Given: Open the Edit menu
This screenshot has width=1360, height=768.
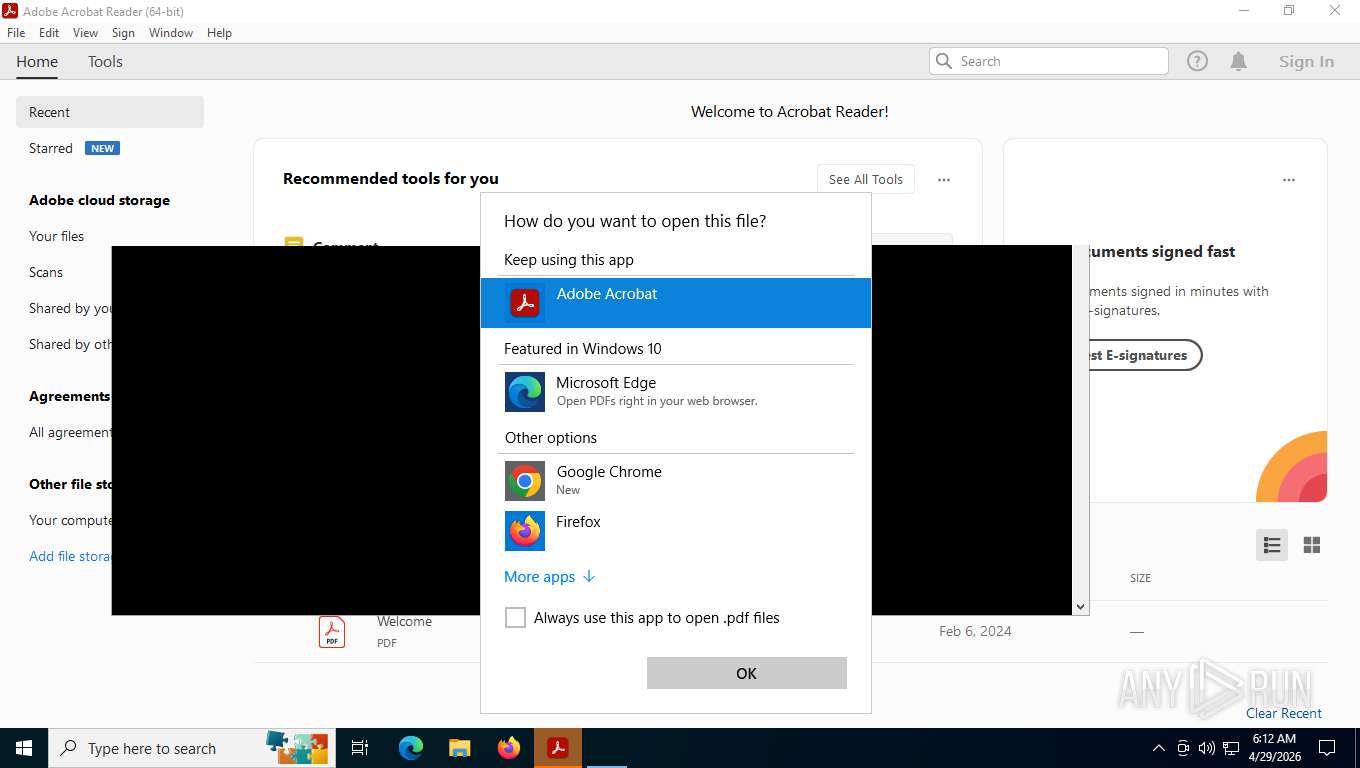Looking at the screenshot, I should (x=49, y=33).
